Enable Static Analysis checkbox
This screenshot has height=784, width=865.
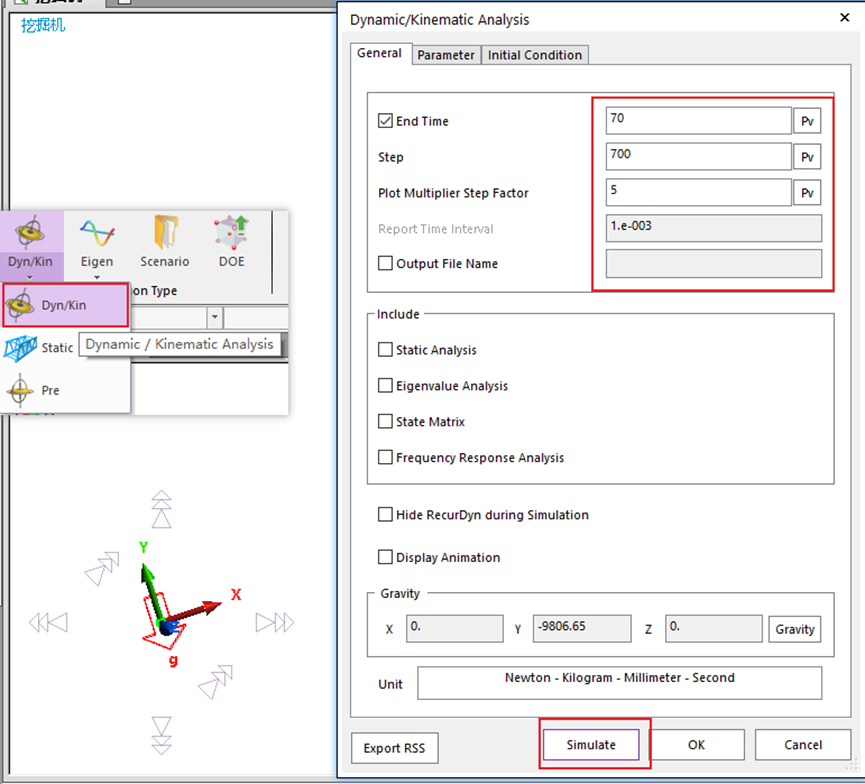(385, 350)
